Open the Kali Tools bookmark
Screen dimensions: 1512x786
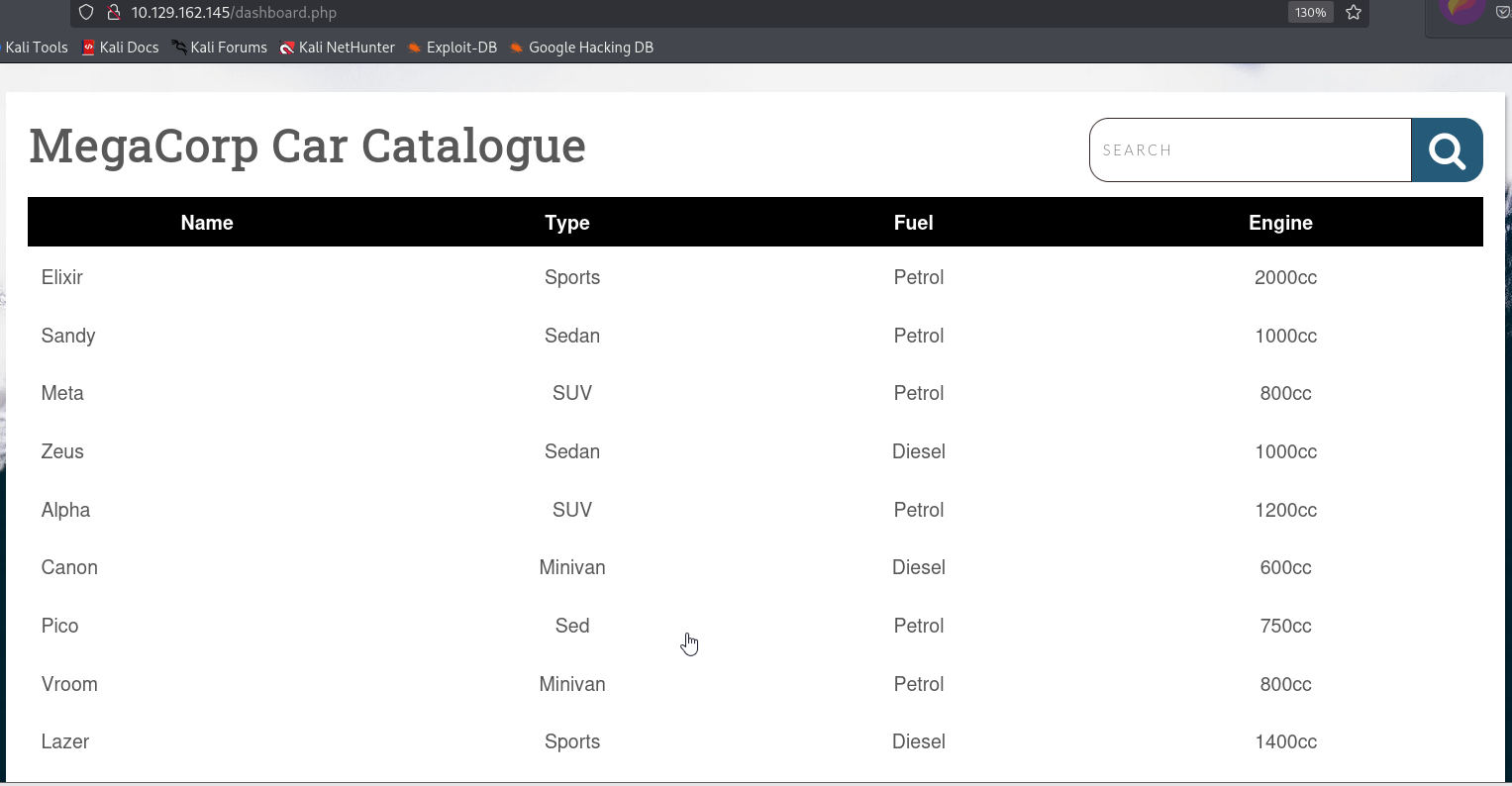[36, 48]
